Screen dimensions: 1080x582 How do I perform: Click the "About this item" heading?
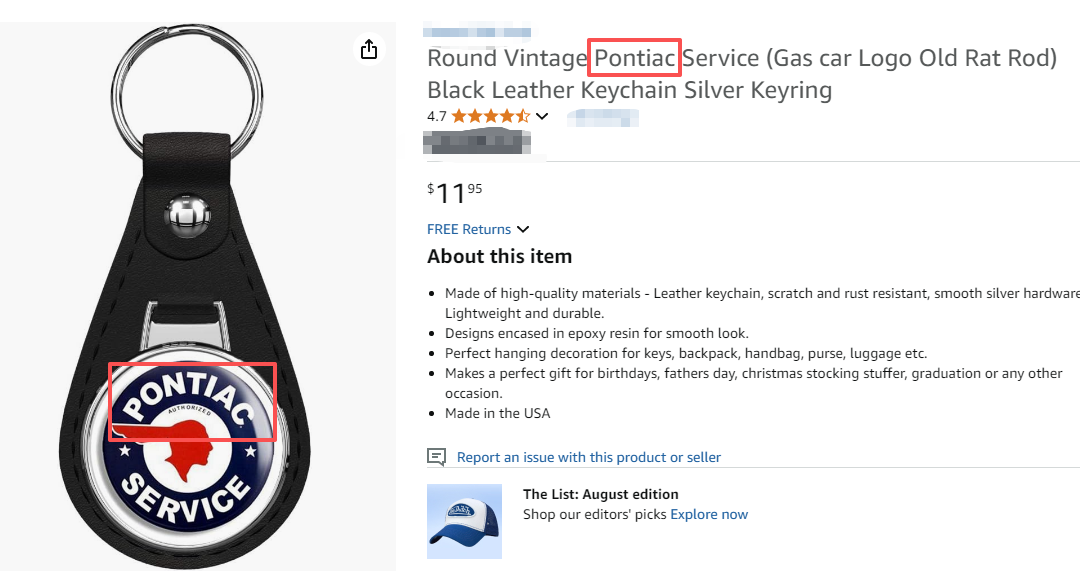[499, 256]
